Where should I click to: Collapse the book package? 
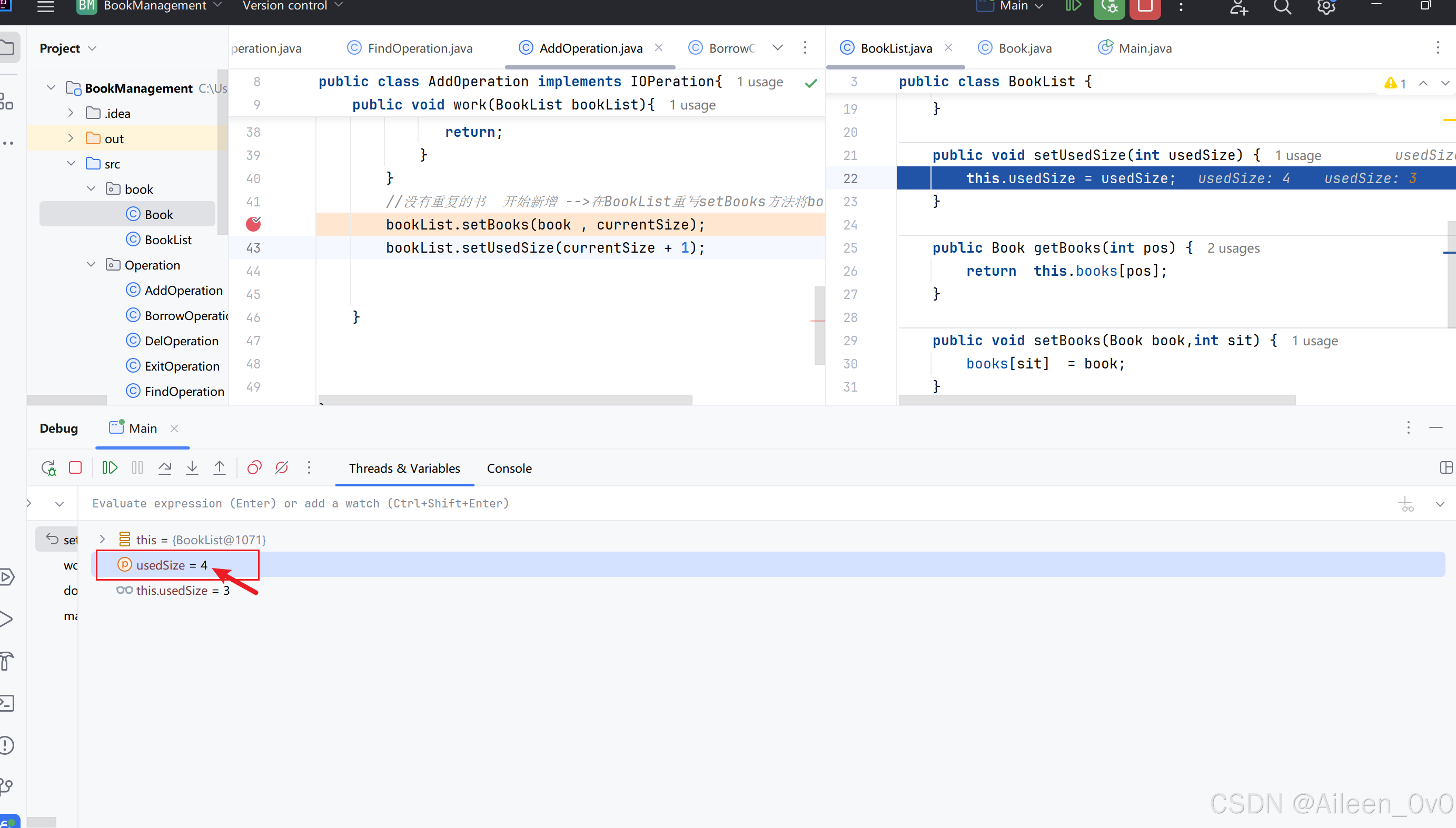[x=91, y=188]
